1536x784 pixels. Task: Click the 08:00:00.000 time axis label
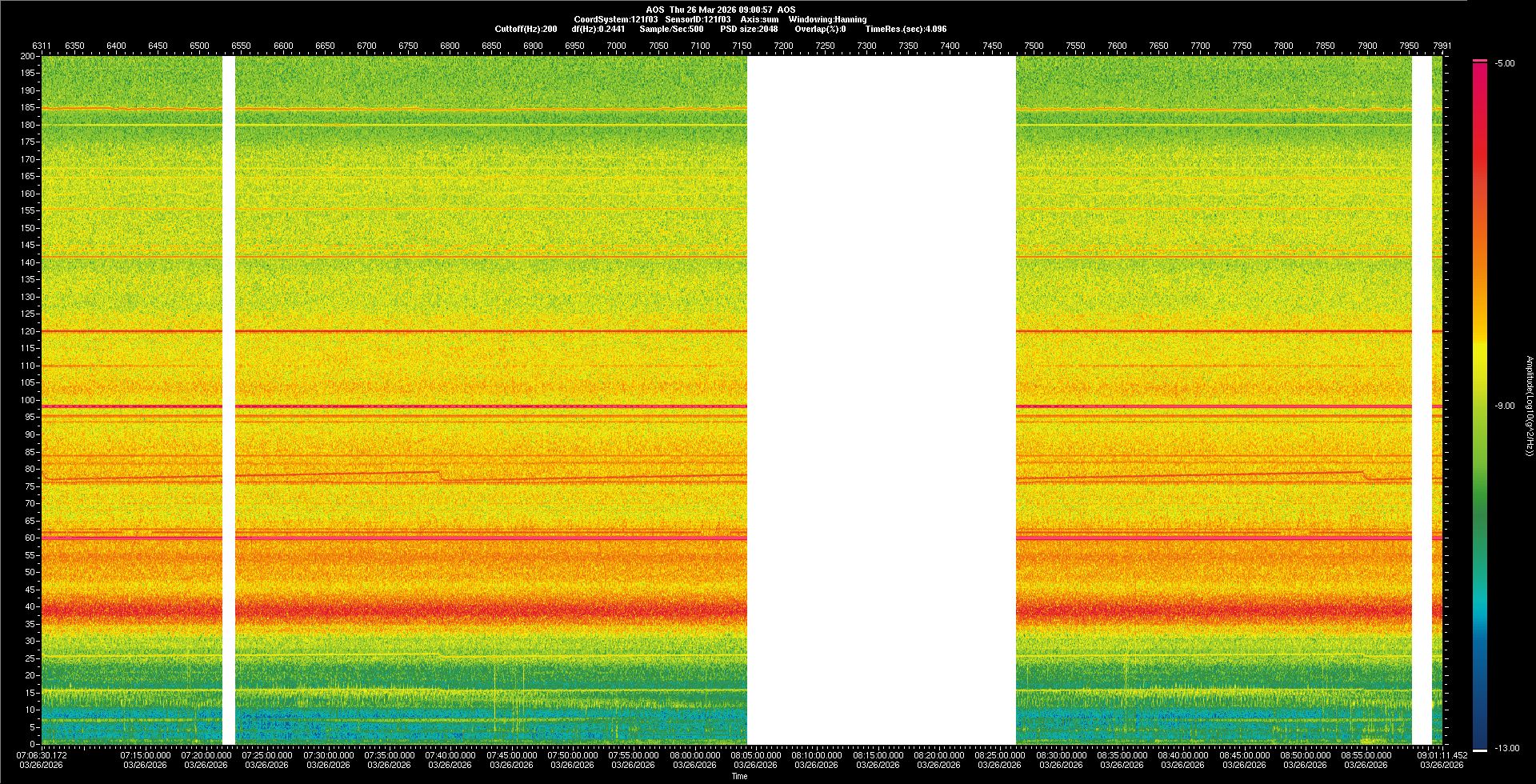(x=694, y=754)
